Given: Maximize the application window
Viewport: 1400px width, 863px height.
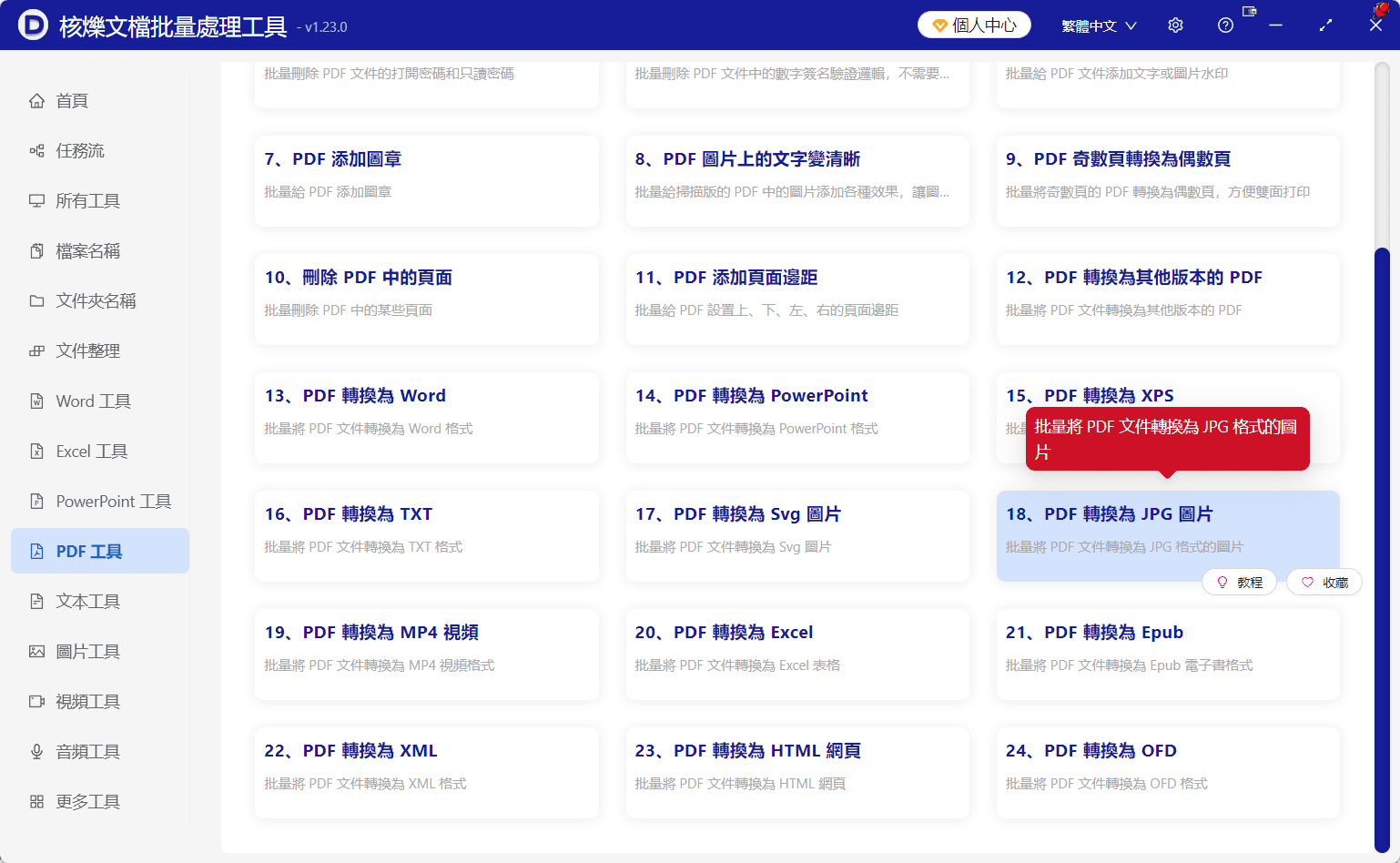Looking at the screenshot, I should (x=1325, y=25).
